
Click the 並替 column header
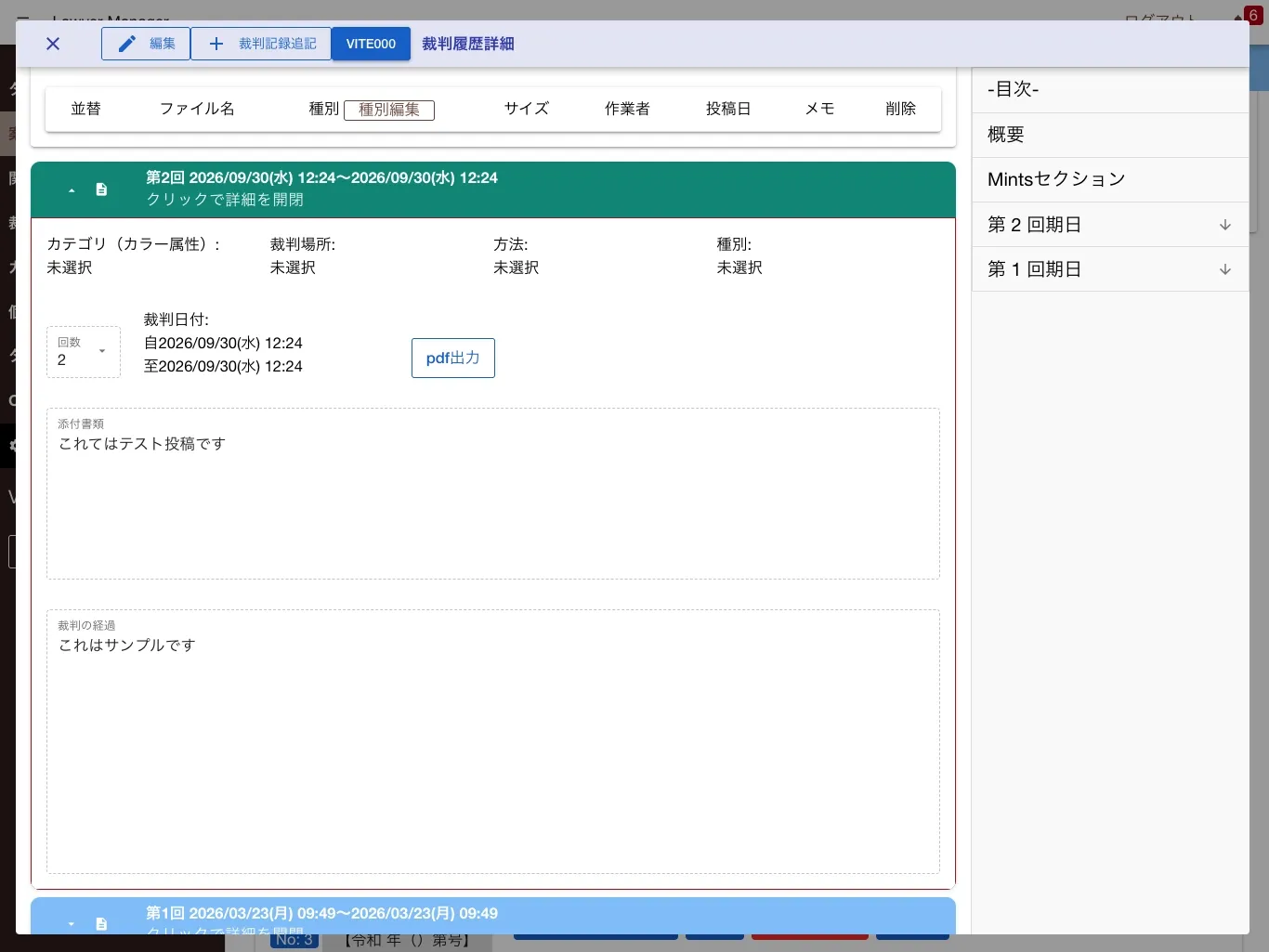(85, 109)
